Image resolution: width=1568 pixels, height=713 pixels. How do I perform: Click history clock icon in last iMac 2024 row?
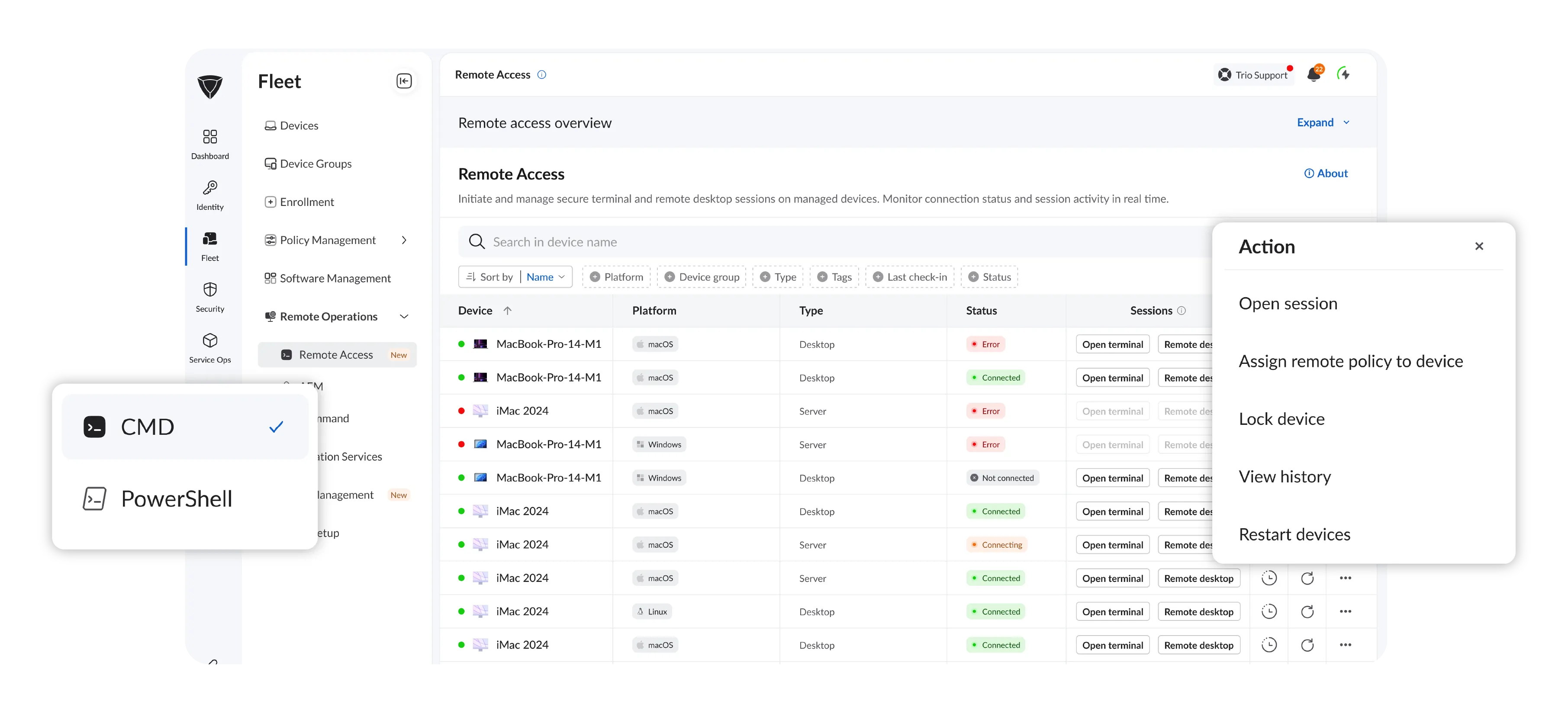click(x=1269, y=645)
